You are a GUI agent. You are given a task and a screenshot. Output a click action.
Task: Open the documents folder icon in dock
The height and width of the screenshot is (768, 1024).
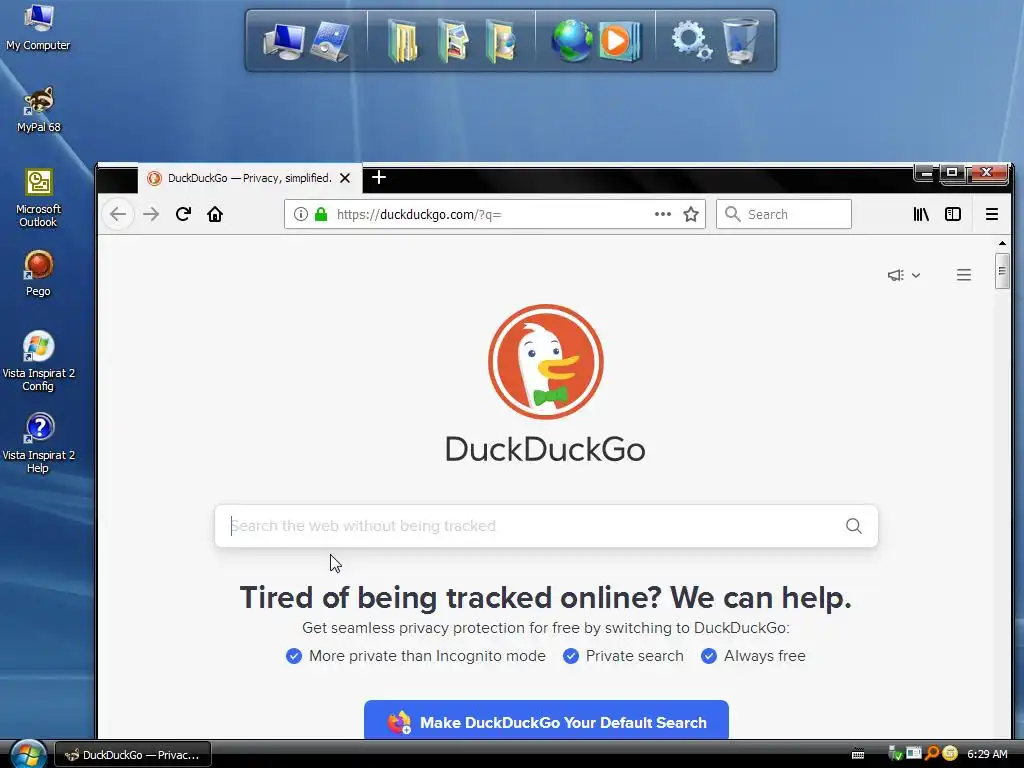(x=403, y=40)
